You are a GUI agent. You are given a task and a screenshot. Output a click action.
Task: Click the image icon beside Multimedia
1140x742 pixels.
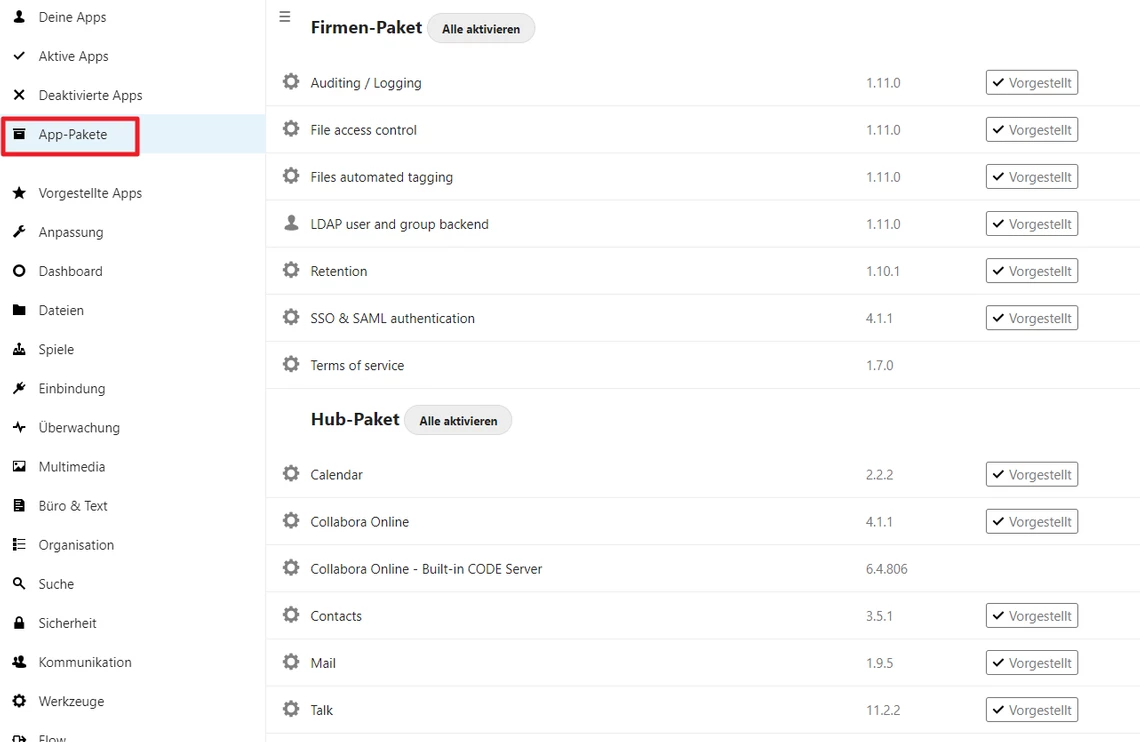[19, 466]
